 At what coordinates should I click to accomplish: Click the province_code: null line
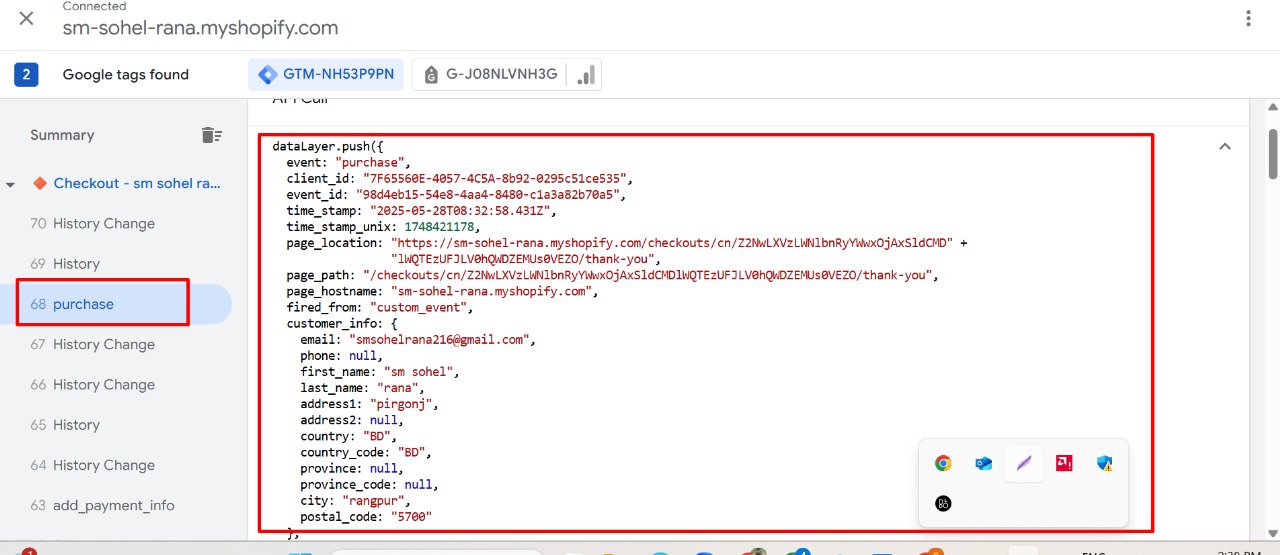[x=369, y=484]
